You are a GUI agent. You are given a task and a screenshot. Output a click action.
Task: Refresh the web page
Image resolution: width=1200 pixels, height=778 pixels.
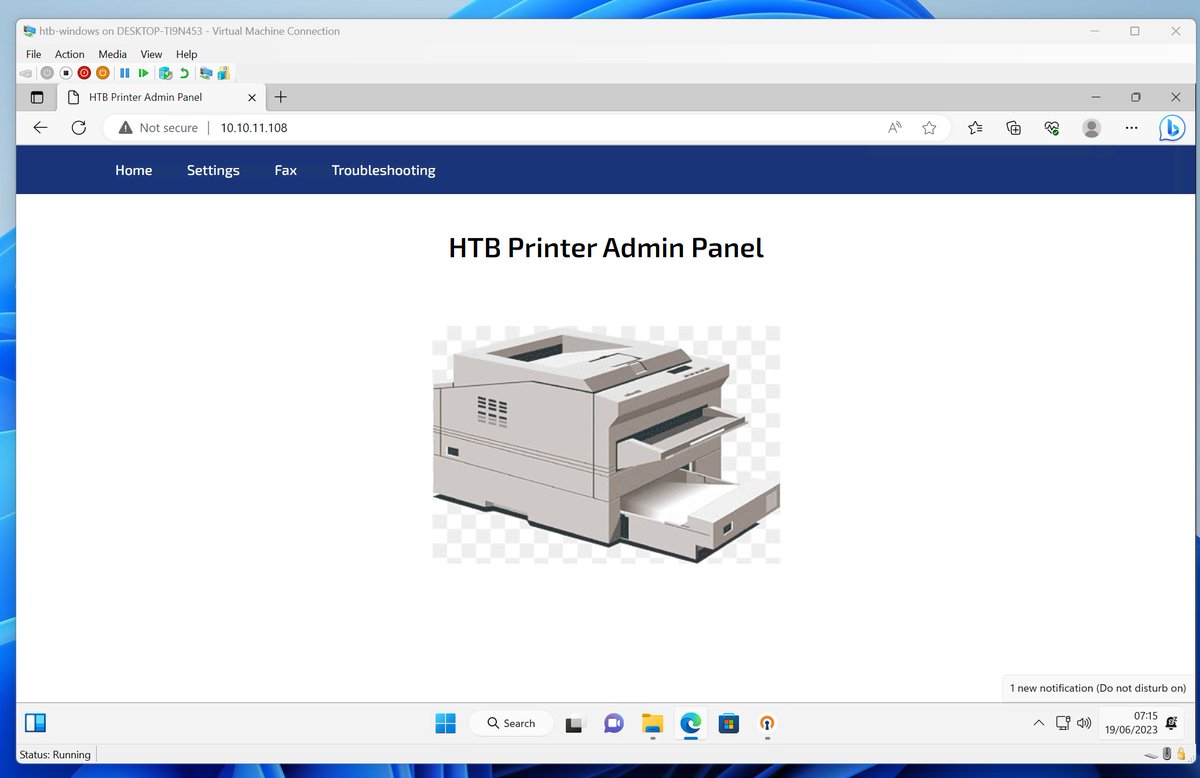click(x=79, y=127)
